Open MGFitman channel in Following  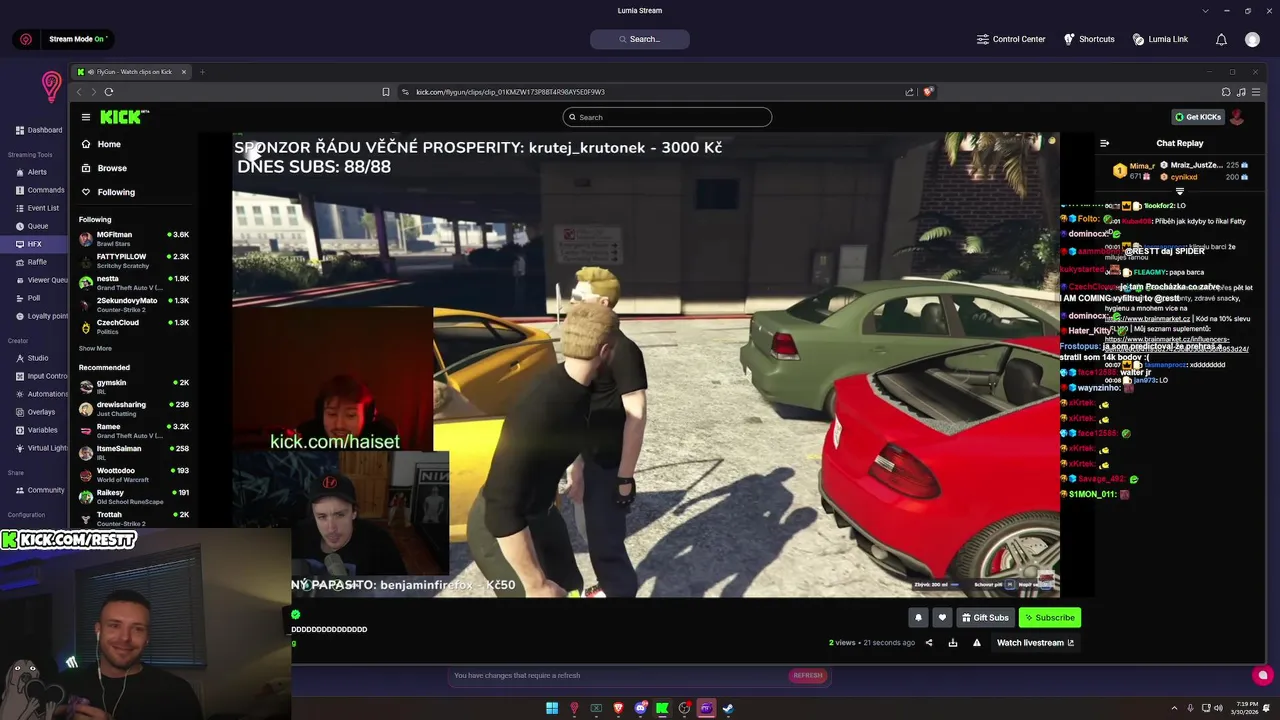point(134,239)
